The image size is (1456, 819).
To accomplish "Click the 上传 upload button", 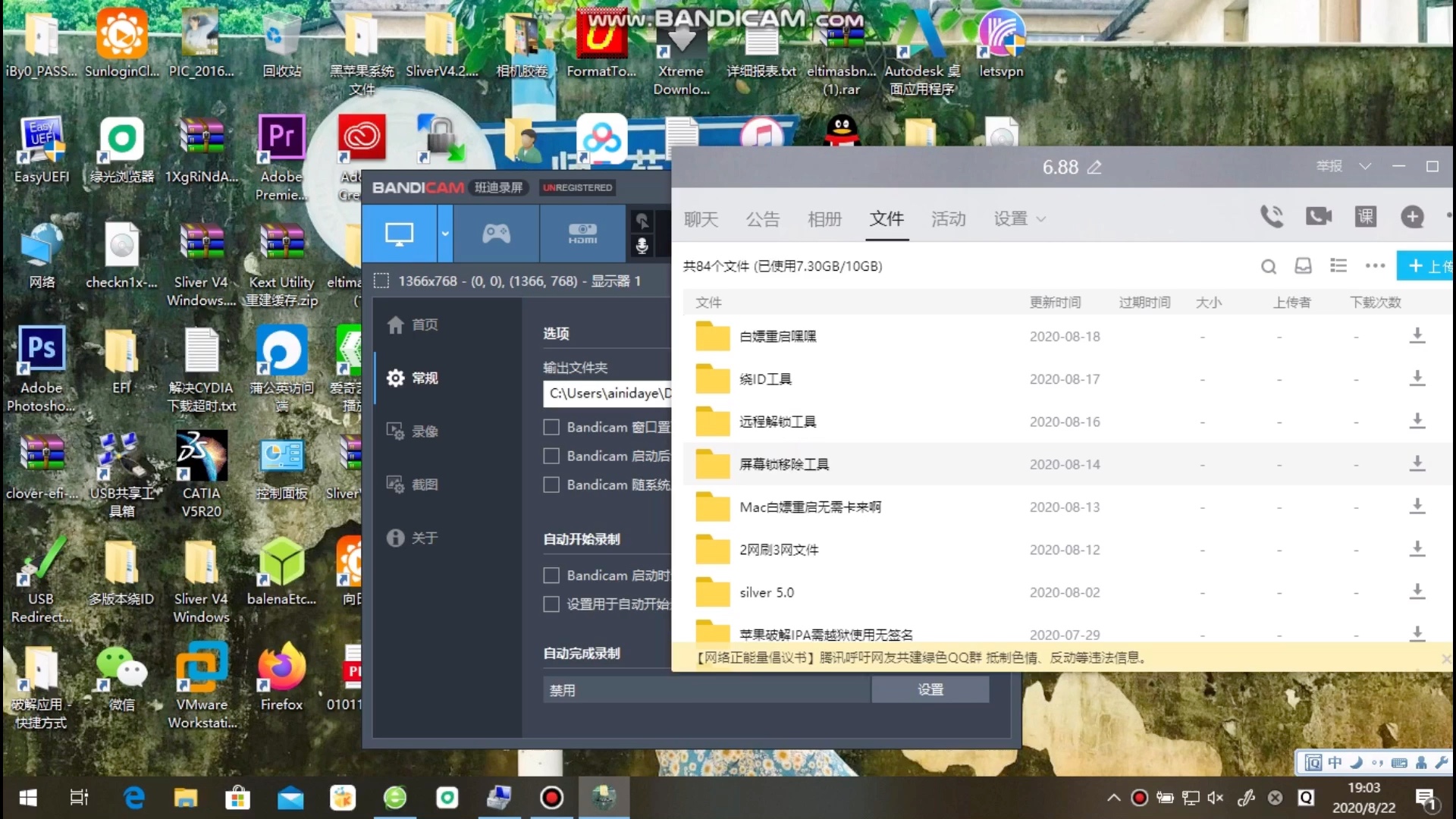I will tap(1426, 266).
